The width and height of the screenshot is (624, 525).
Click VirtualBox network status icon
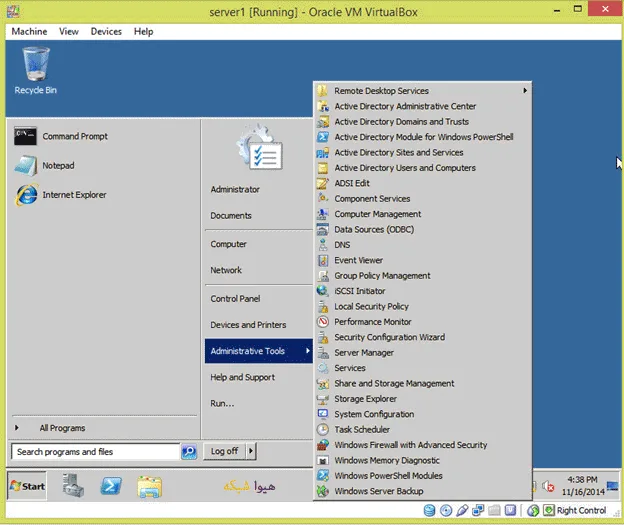click(x=478, y=510)
